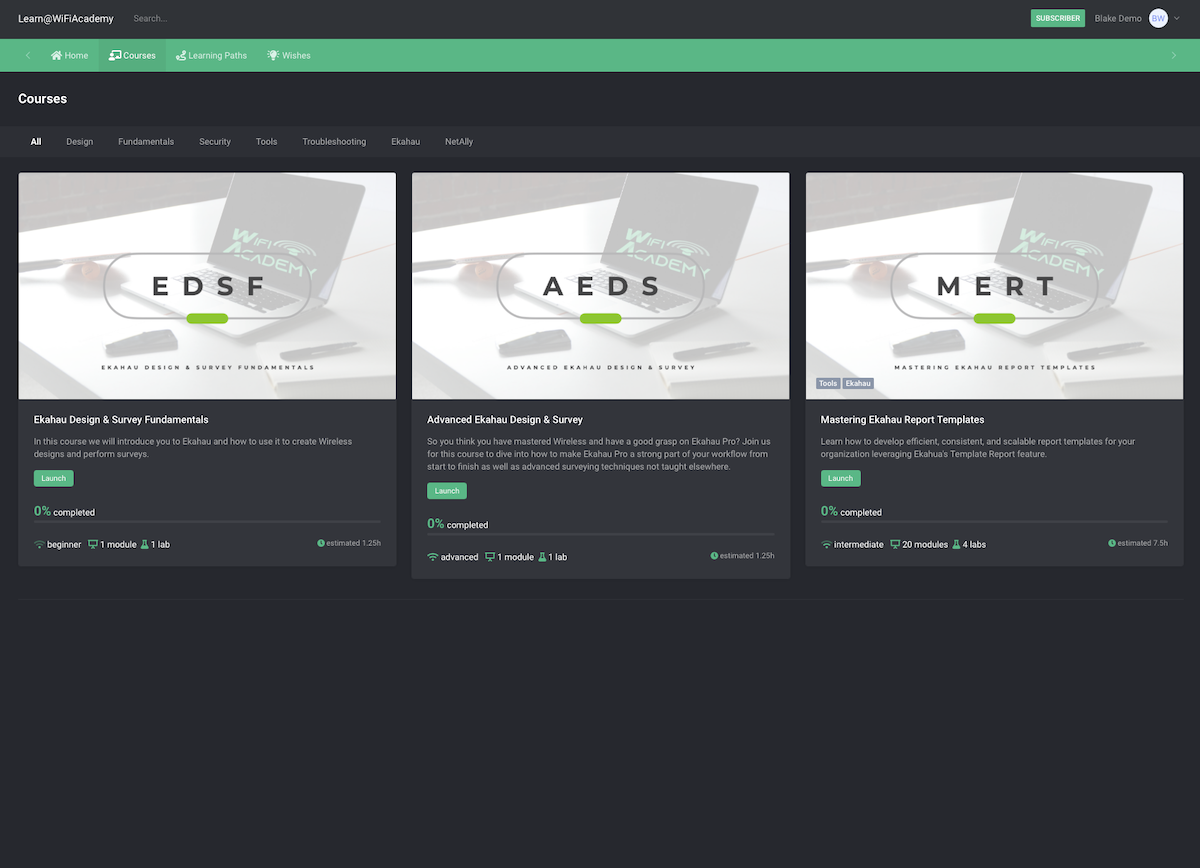The height and width of the screenshot is (868, 1200).
Task: Select the Tools category tab
Action: click(266, 142)
